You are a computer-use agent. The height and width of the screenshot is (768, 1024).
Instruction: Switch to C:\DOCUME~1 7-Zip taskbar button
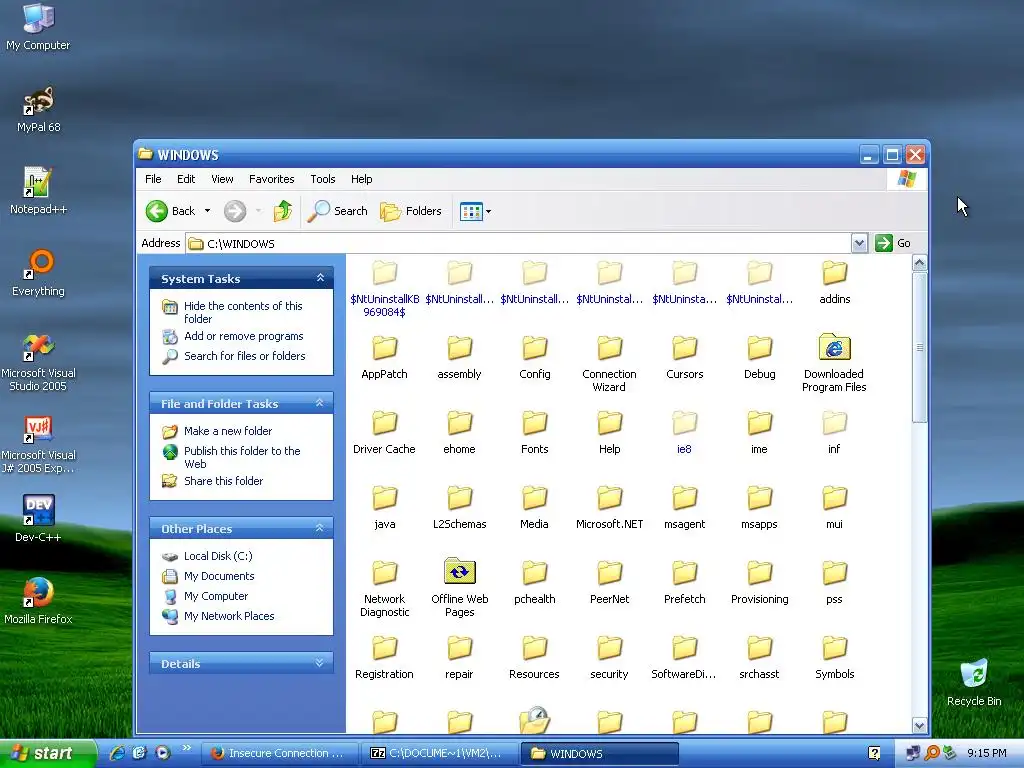(x=439, y=753)
